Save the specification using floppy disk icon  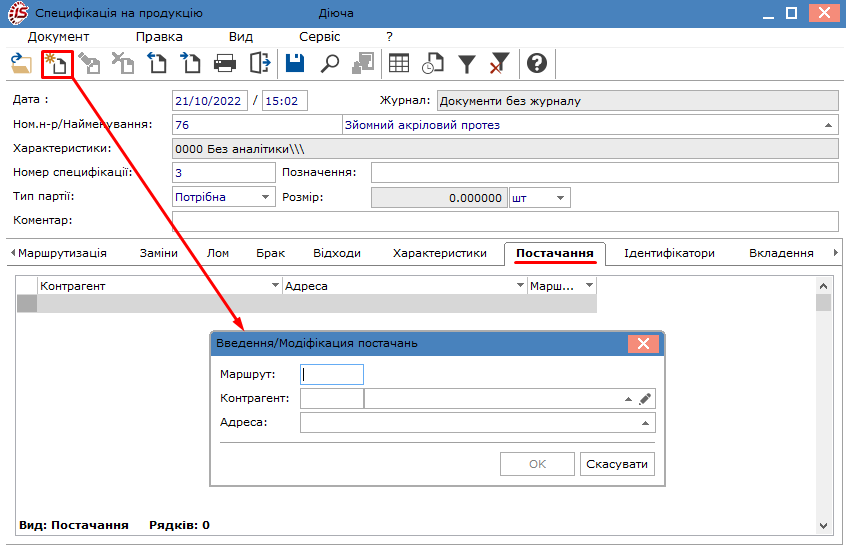tap(295, 64)
